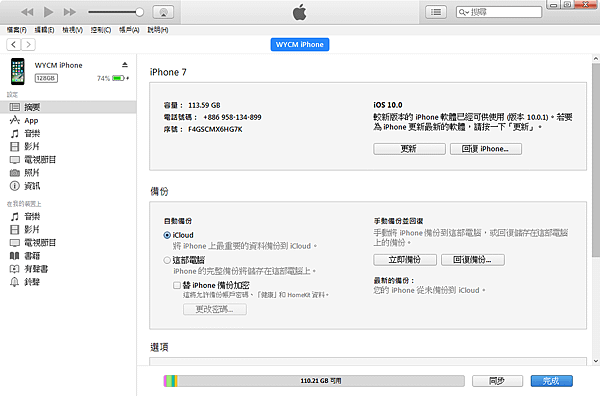Open the list view button
The image size is (600, 396).
[x=436, y=12]
